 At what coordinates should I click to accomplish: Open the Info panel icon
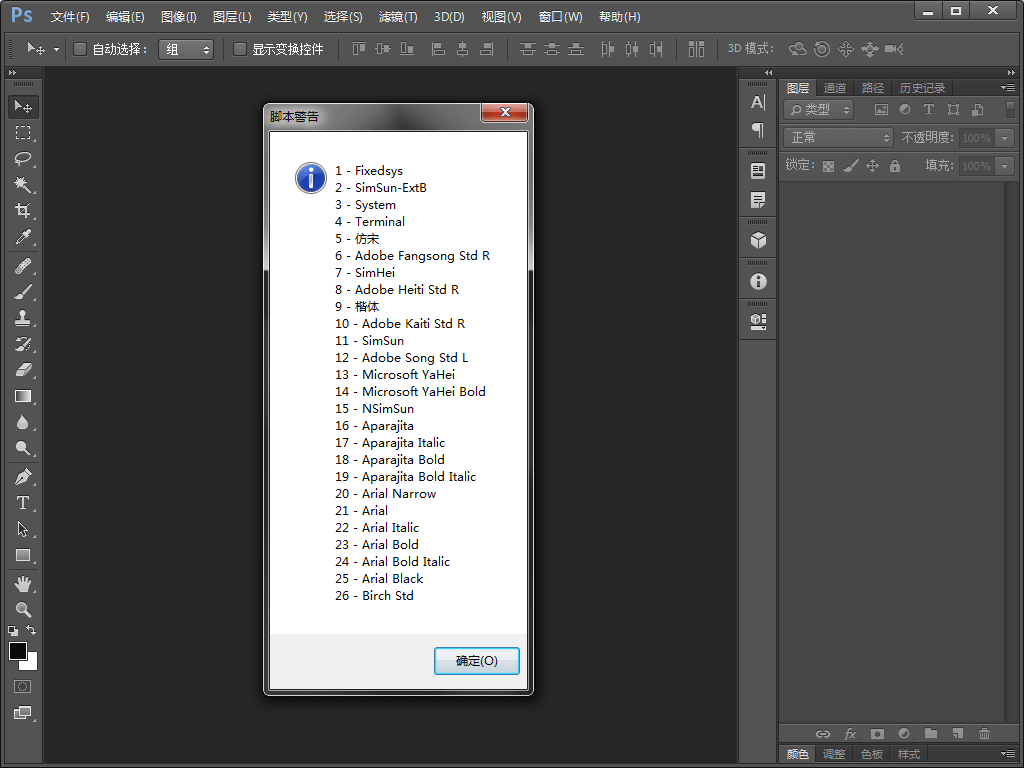pos(758,281)
